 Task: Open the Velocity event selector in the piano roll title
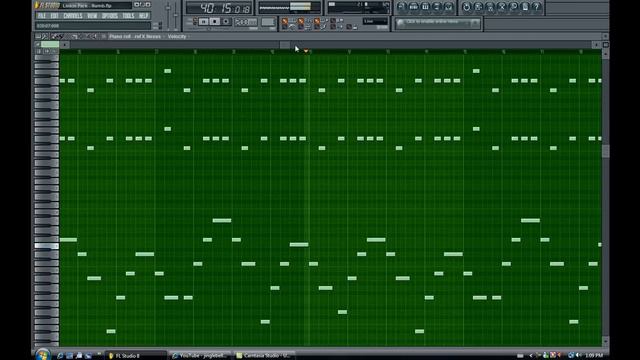177,36
